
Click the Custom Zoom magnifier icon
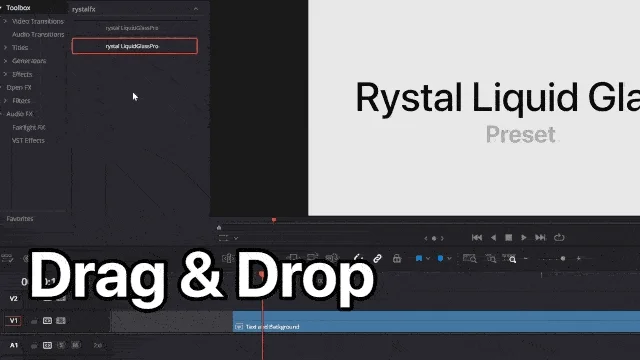click(x=509, y=258)
